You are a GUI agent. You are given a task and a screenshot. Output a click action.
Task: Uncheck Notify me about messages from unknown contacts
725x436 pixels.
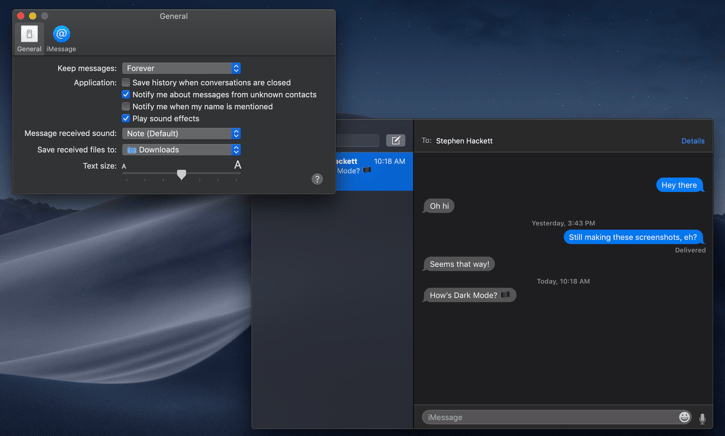click(x=126, y=94)
